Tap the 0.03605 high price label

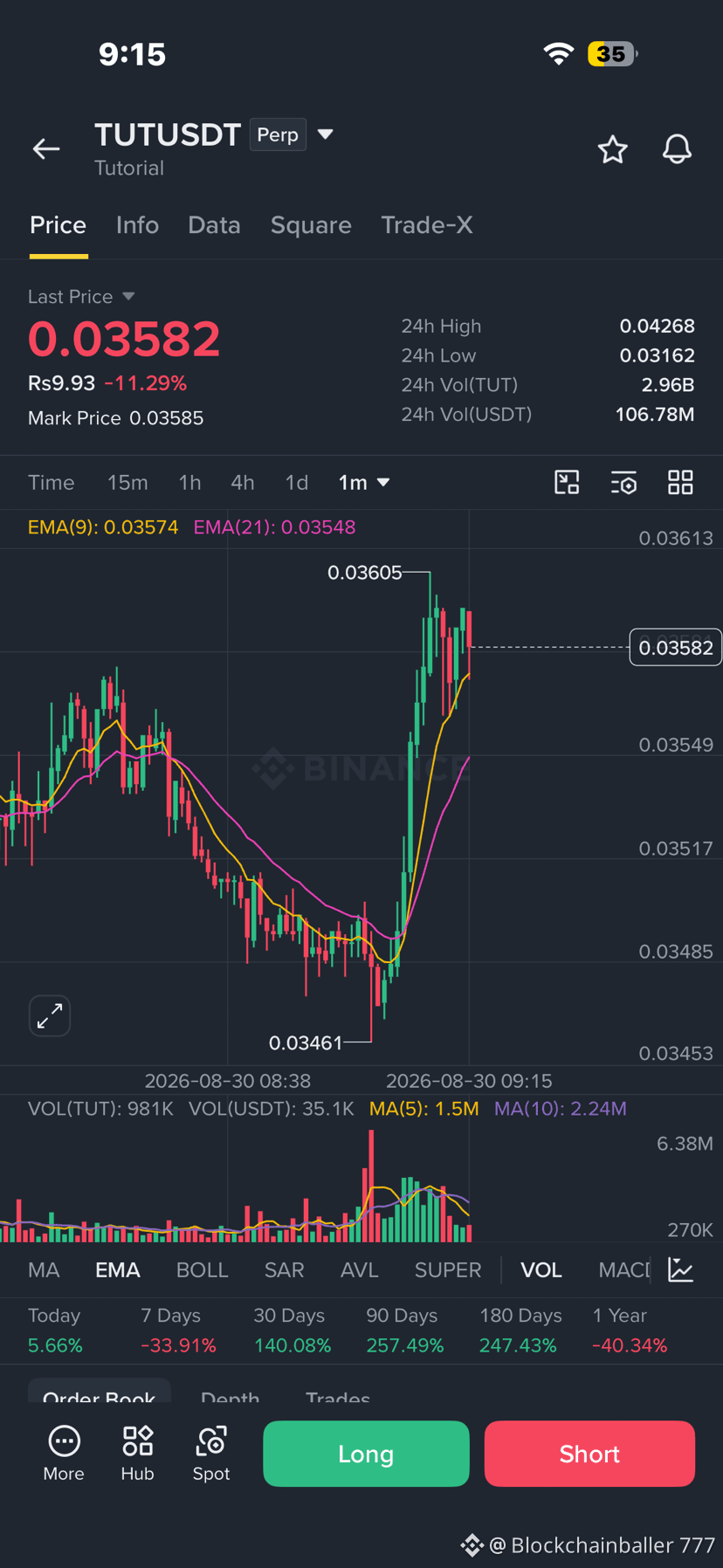(x=365, y=573)
